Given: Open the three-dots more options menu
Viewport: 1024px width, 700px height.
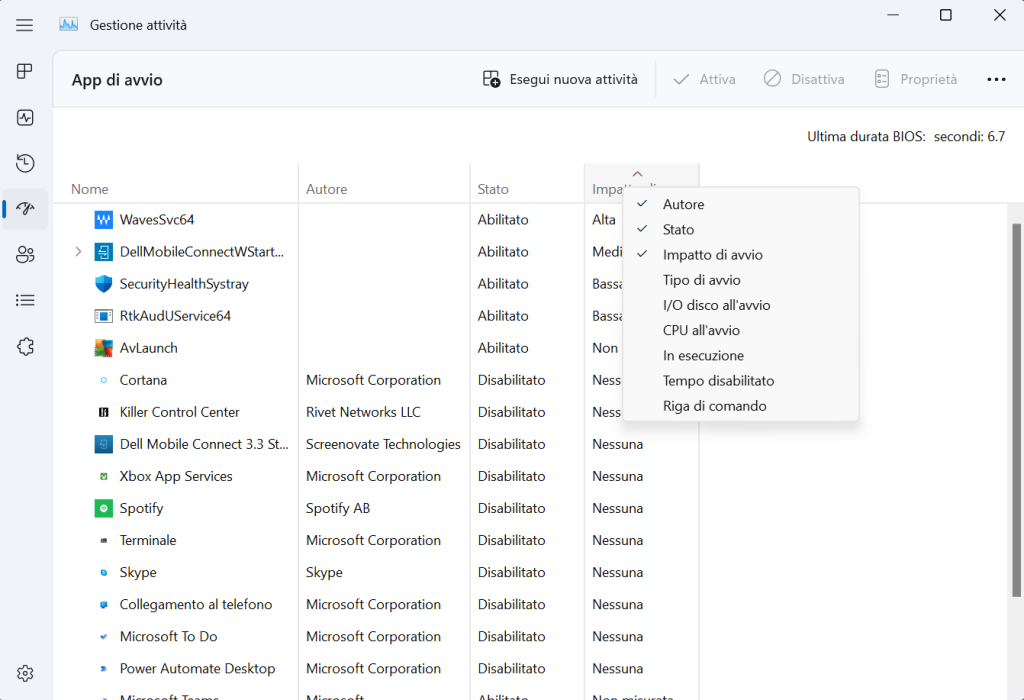Looking at the screenshot, I should click(x=996, y=80).
